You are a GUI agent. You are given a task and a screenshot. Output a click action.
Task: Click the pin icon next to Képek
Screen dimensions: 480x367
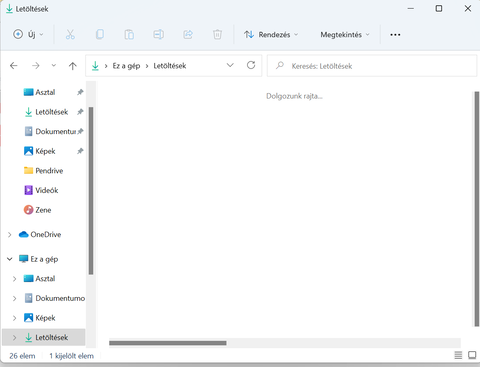80,151
